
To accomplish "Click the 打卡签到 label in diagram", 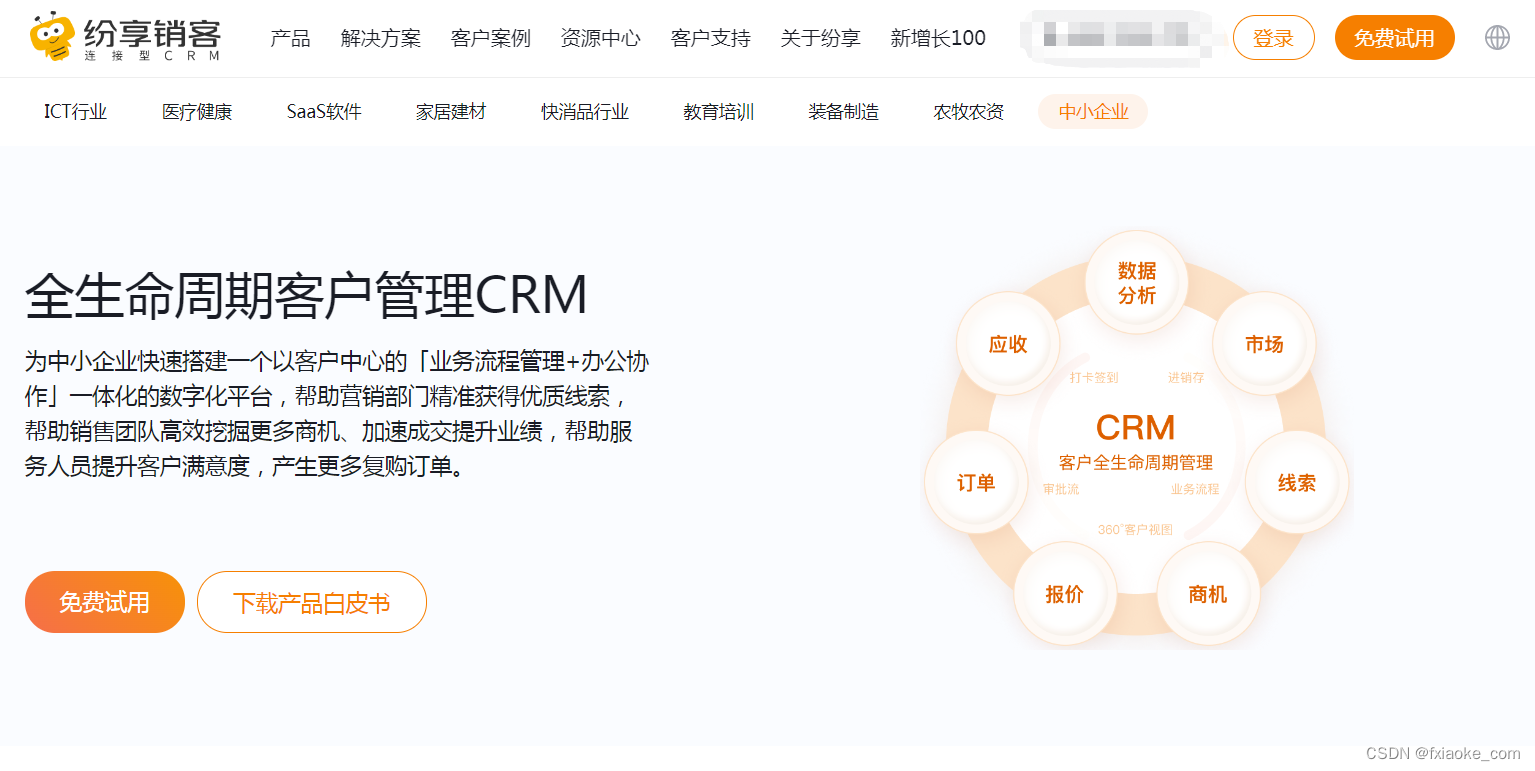I will [x=1094, y=378].
